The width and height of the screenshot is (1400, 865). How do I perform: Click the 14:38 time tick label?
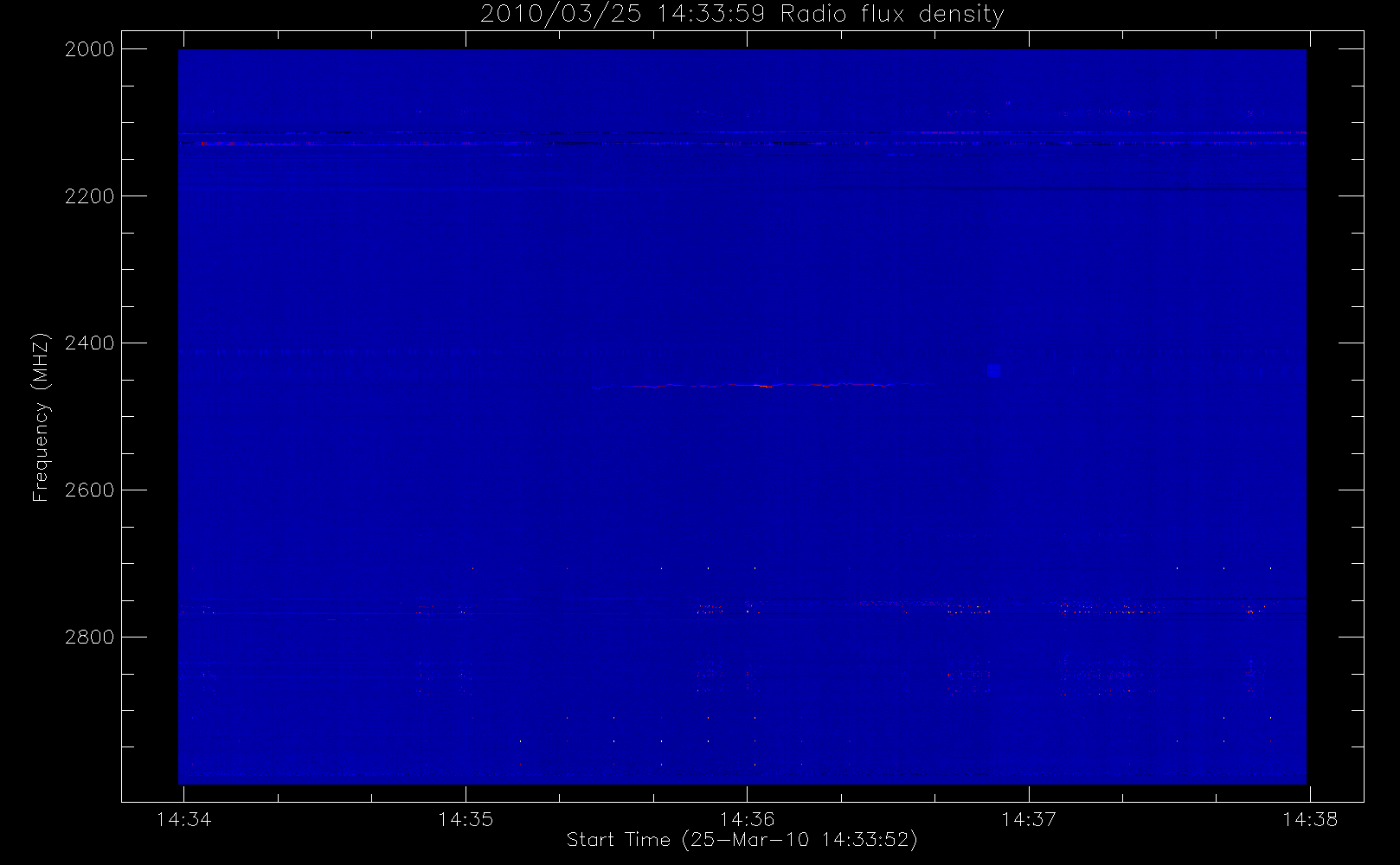[1310, 819]
